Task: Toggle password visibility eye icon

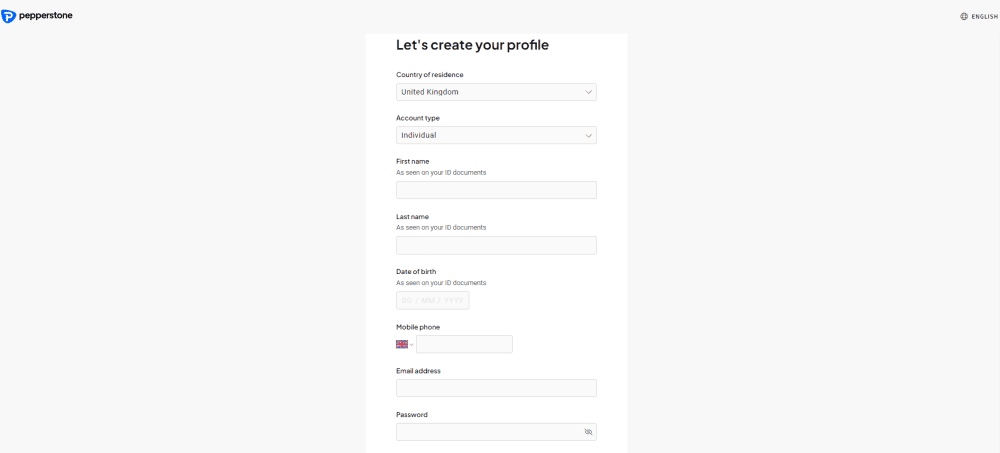Action: 588,432
